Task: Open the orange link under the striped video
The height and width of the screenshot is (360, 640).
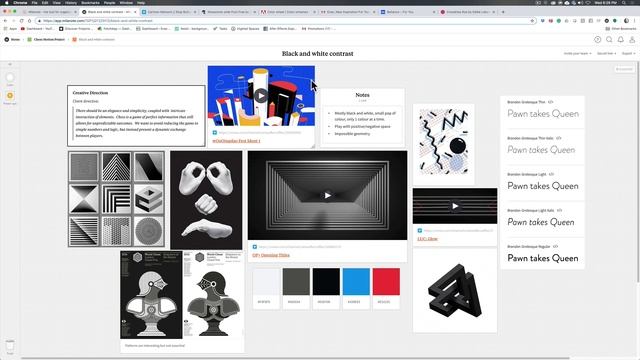Action: tap(427, 239)
